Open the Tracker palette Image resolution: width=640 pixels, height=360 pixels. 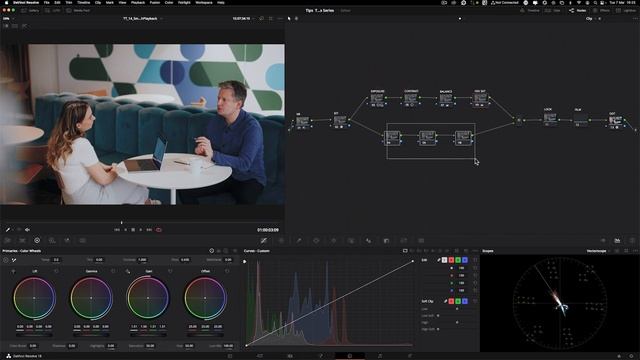coord(333,240)
